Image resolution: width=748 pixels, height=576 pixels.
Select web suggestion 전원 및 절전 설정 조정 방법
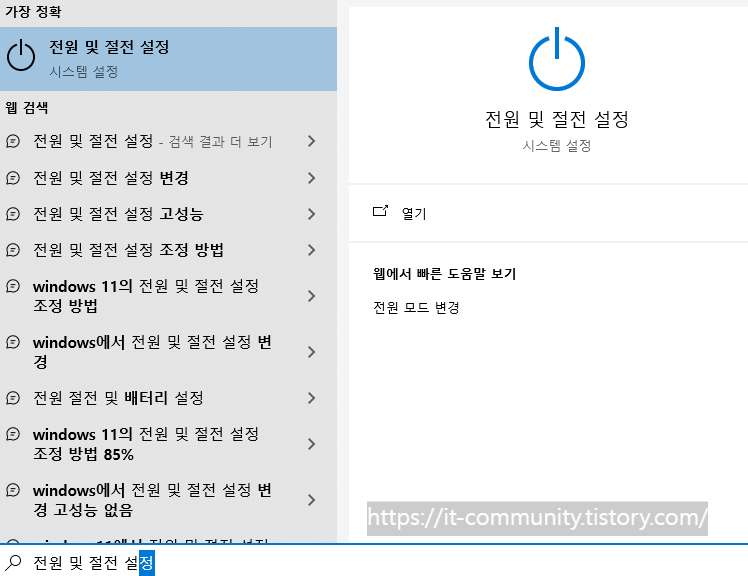168,250
